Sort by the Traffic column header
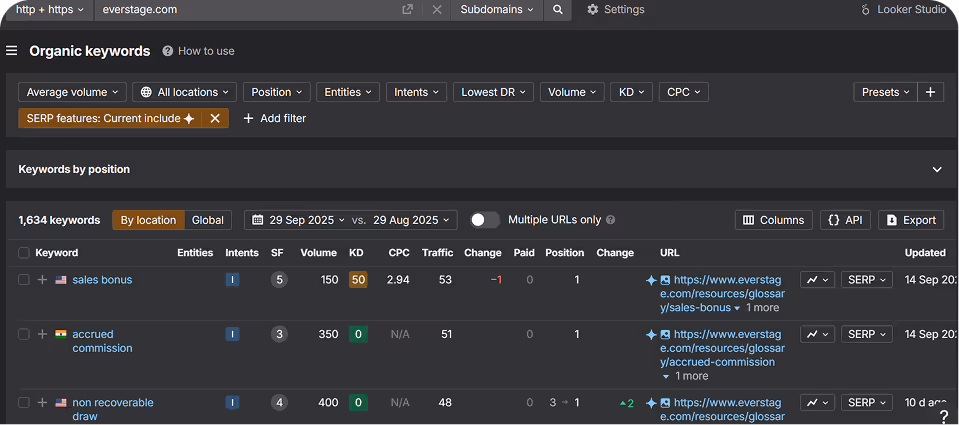 [437, 253]
